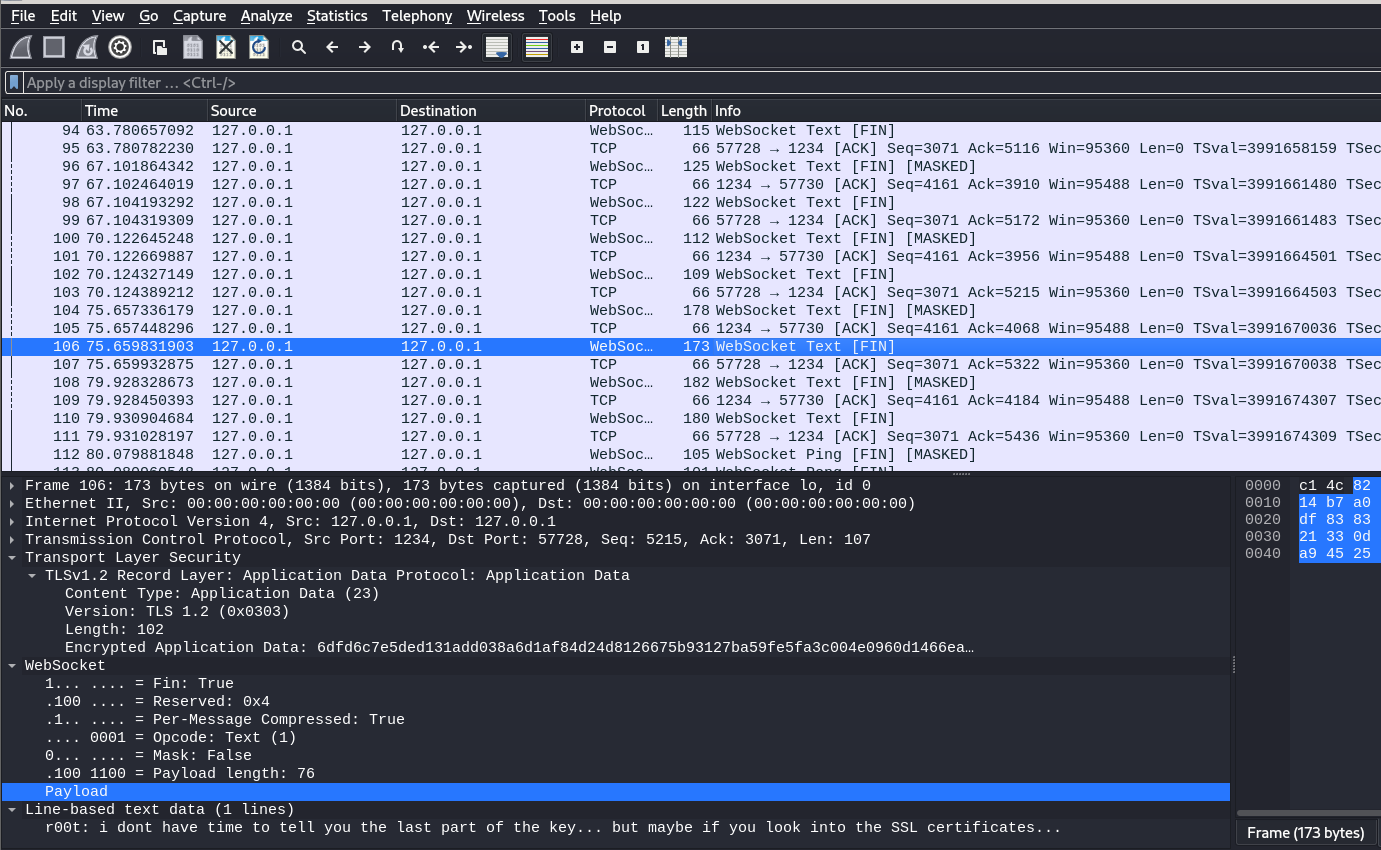Click the Find packet magnifier icon
The image size is (1381, 850).
click(x=299, y=47)
